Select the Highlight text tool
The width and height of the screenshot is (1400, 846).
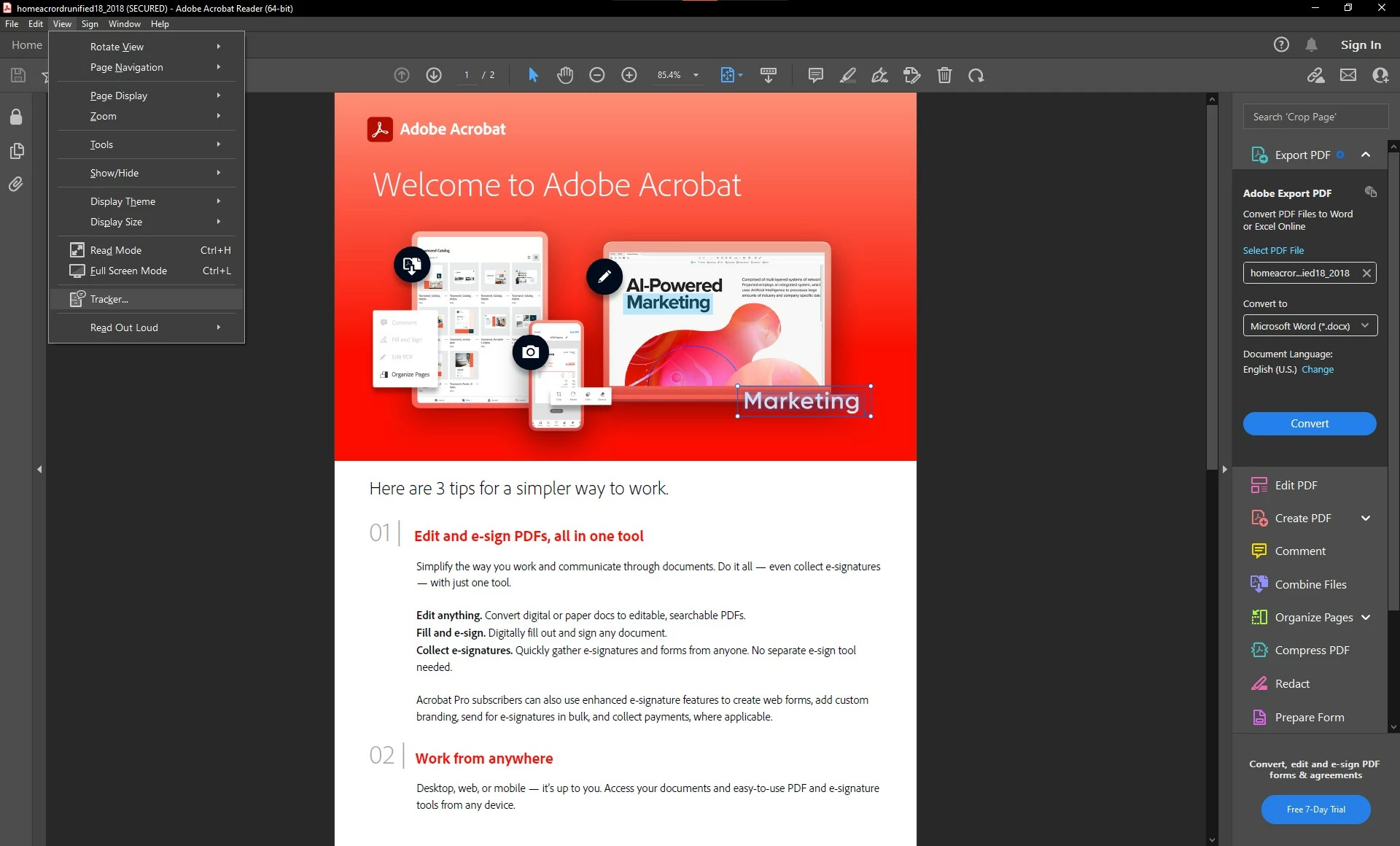(848, 75)
